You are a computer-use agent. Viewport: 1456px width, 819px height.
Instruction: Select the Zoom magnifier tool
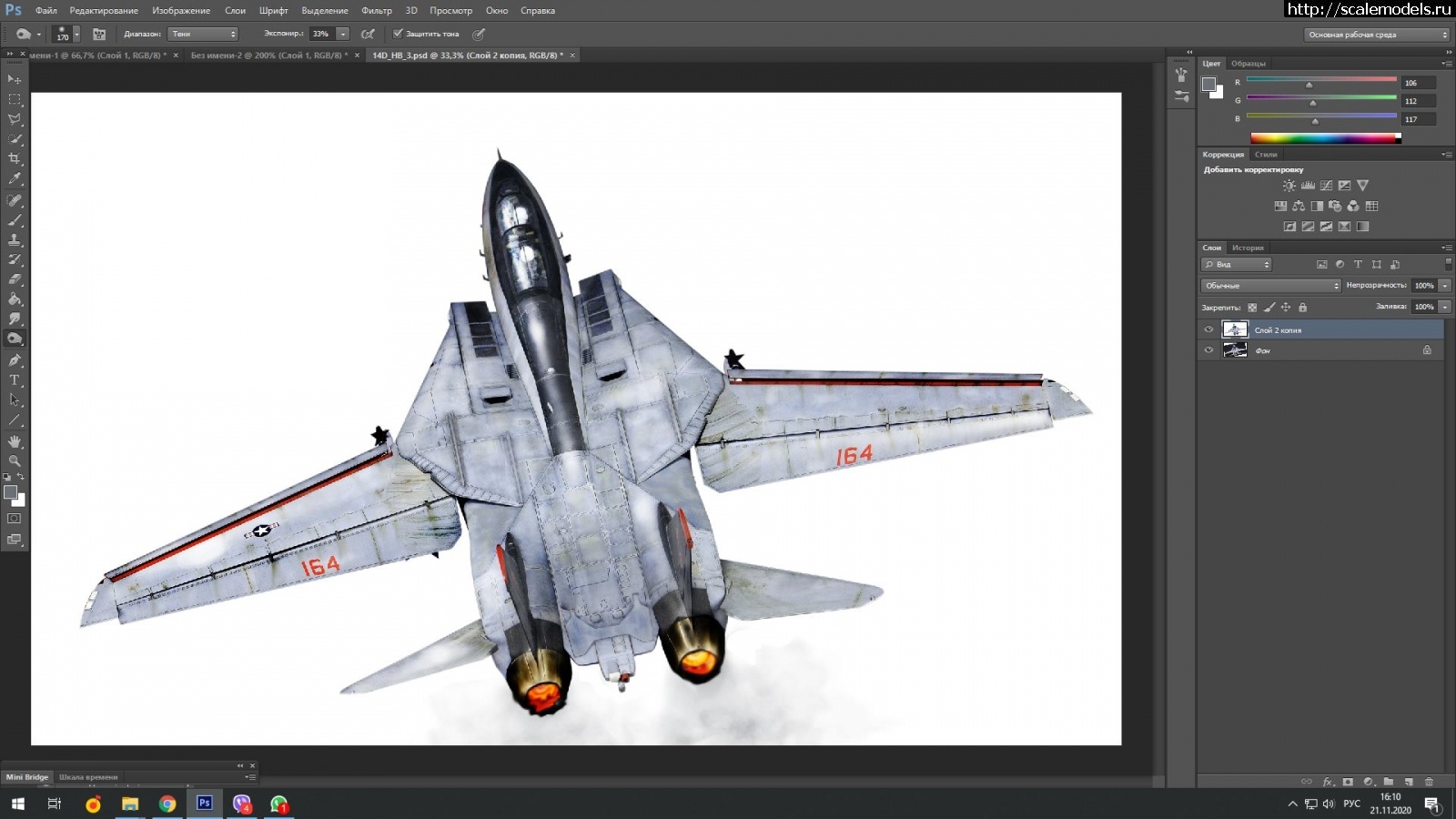[15, 461]
